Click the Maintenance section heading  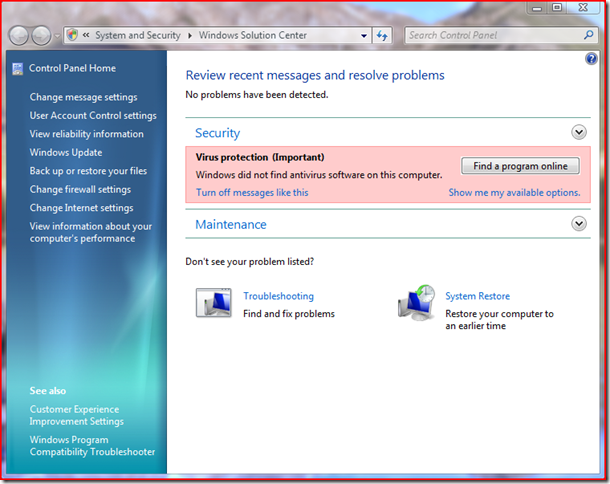click(x=231, y=224)
